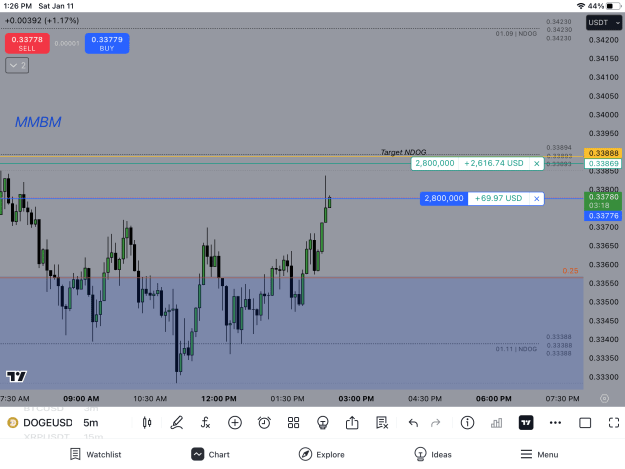Select the 2,800,000 take-profit order label
The height and width of the screenshot is (469, 625).
coord(435,163)
